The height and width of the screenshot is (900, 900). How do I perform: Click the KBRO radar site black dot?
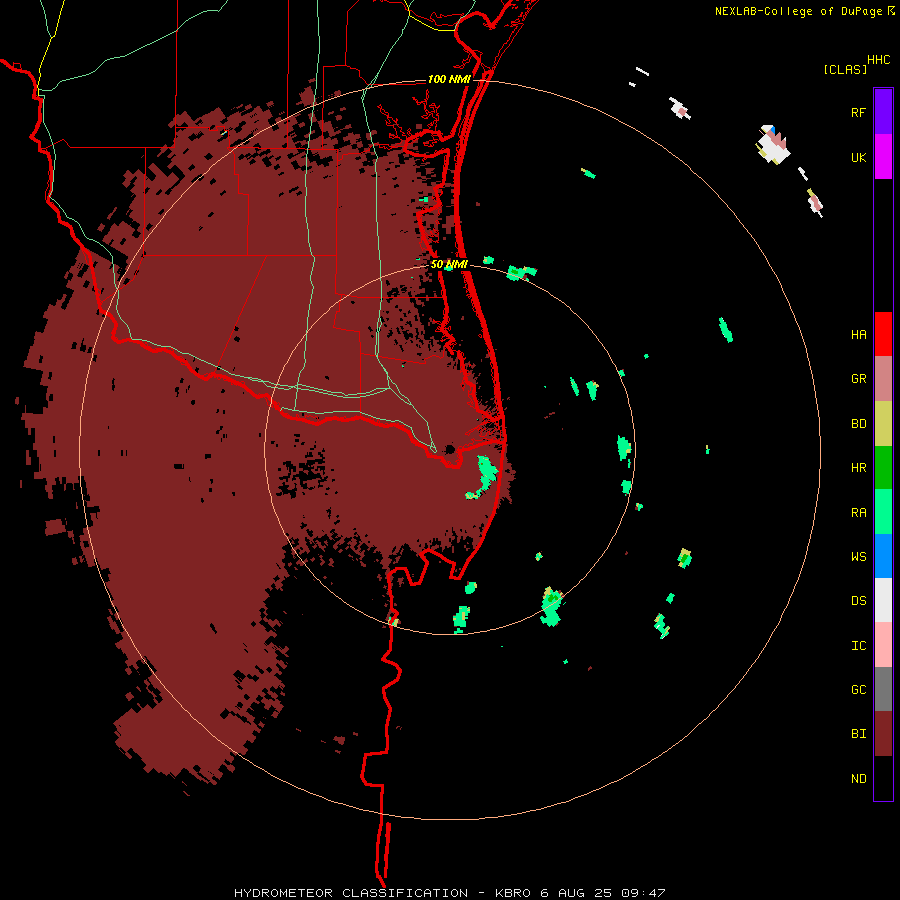pyautogui.click(x=450, y=449)
